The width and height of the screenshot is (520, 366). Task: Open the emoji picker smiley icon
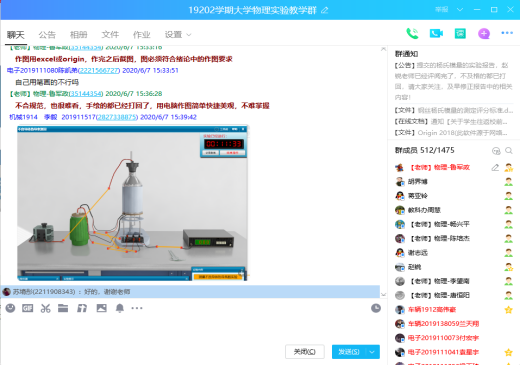click(10, 308)
